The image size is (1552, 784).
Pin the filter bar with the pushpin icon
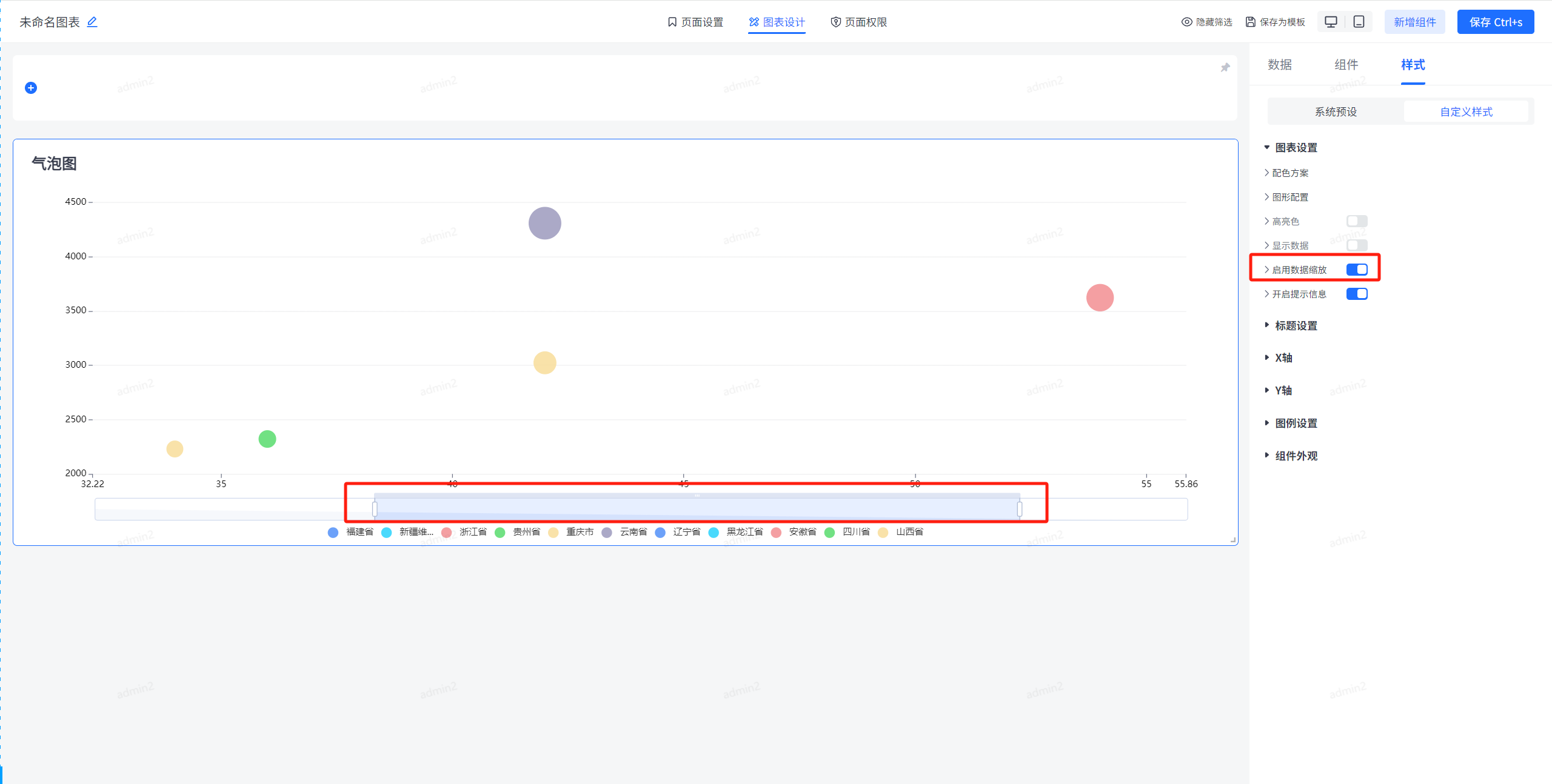tap(1225, 67)
